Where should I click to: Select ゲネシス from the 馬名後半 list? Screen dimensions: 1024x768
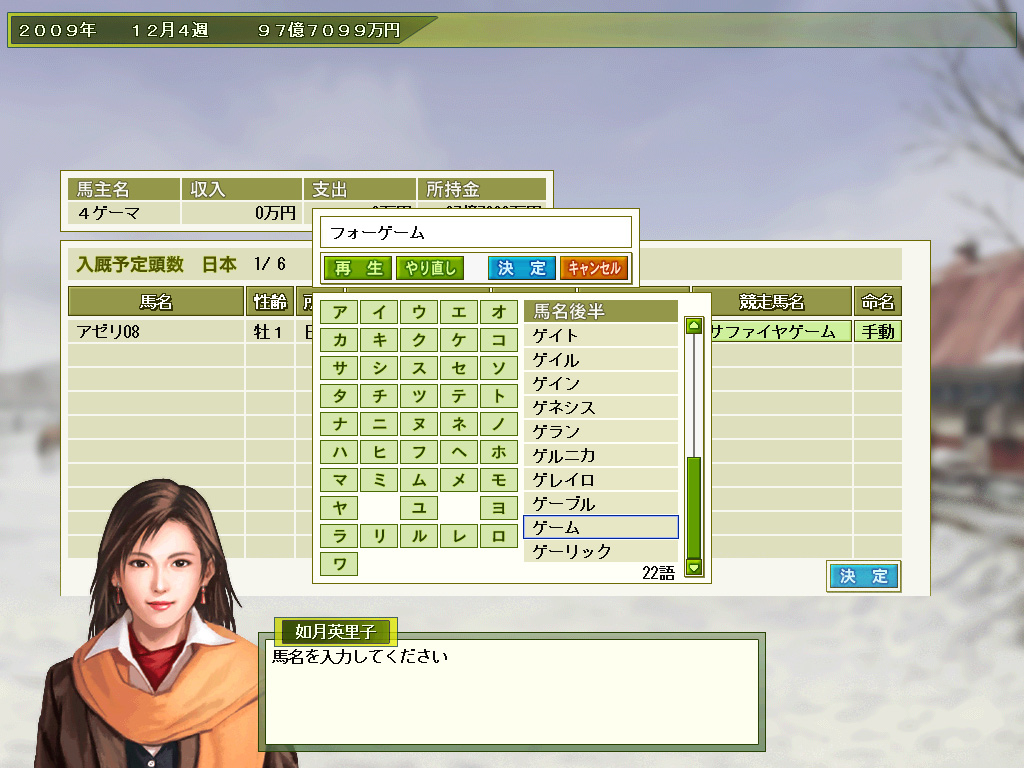601,408
